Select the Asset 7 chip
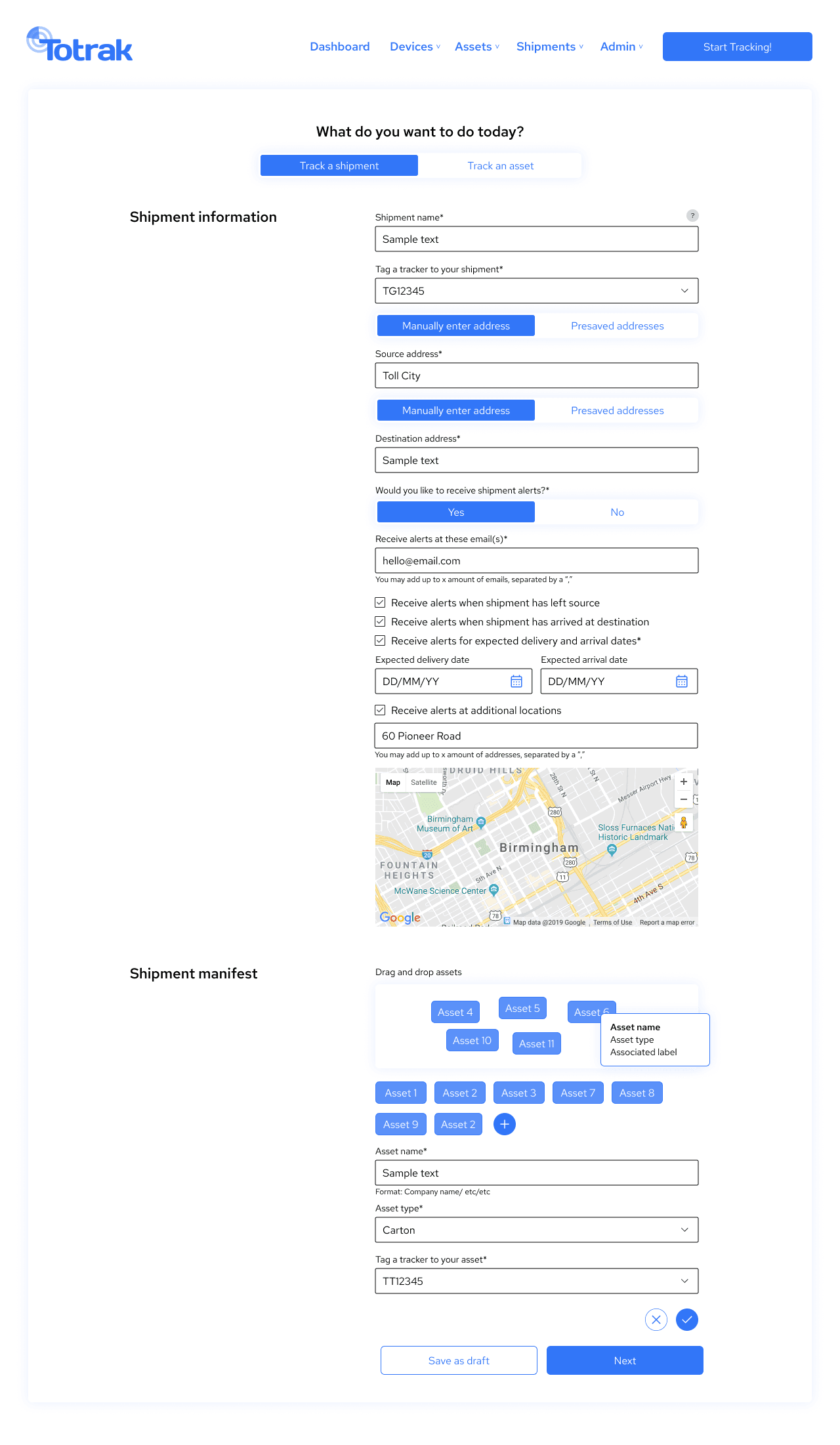The image size is (840, 1445). 578,1093
